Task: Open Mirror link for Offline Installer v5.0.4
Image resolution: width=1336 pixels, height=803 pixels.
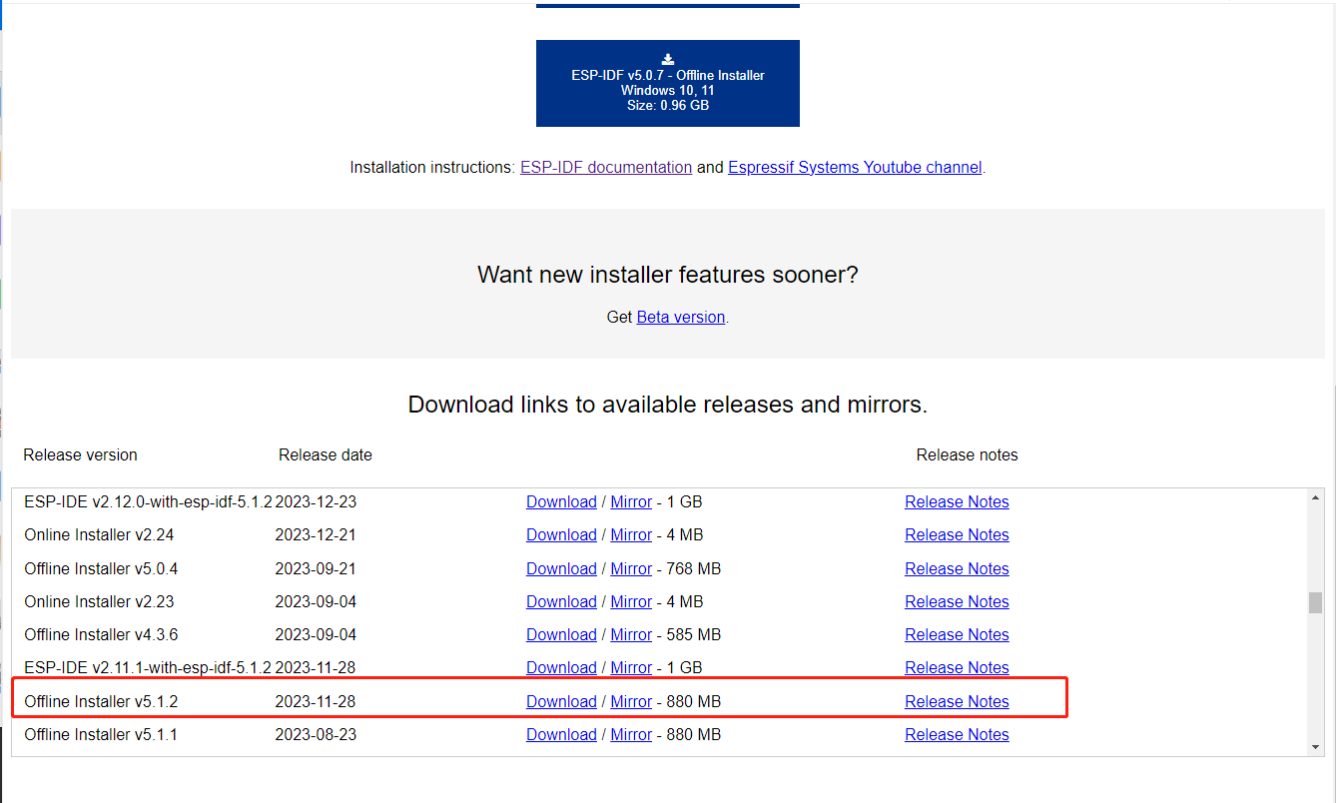Action: tap(631, 569)
